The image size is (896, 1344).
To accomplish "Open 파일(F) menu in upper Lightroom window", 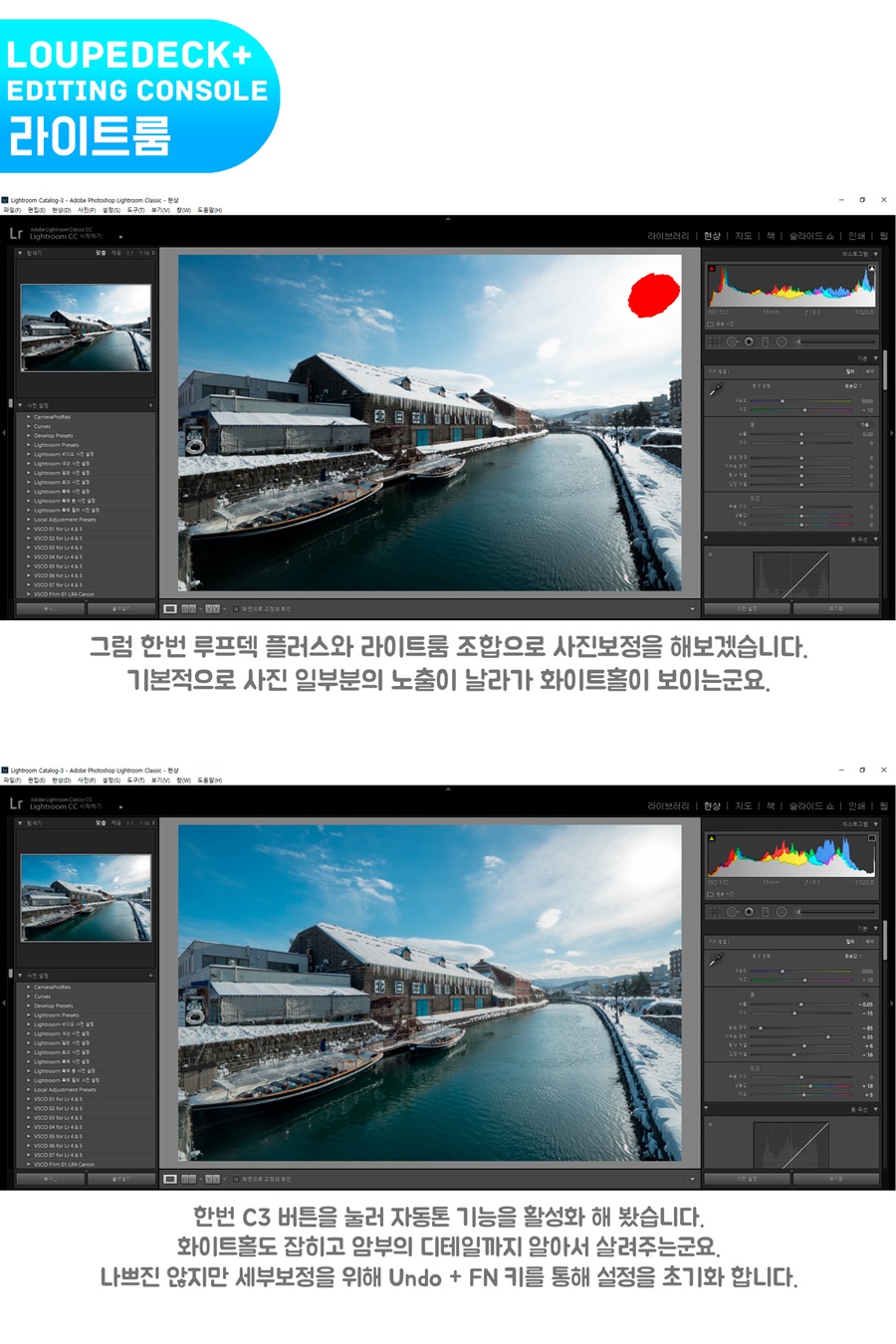I will tap(12, 210).
